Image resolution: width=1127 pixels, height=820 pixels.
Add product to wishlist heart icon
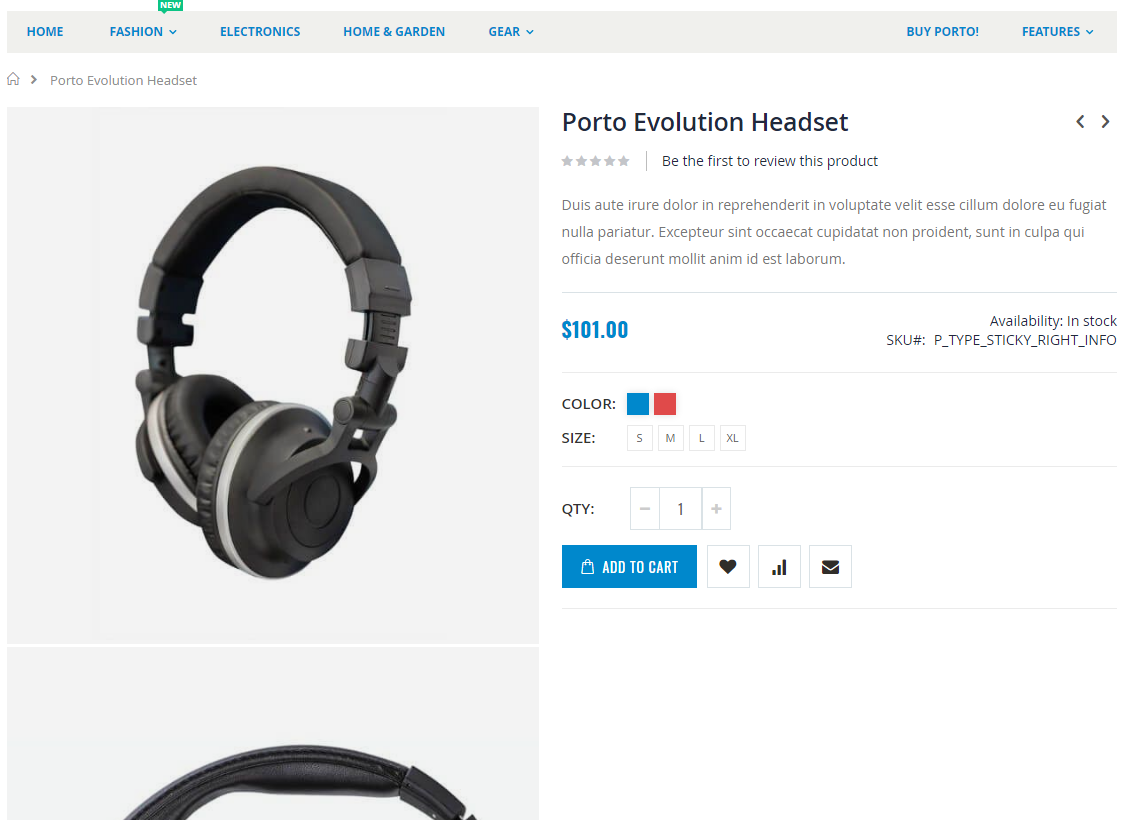(x=728, y=566)
